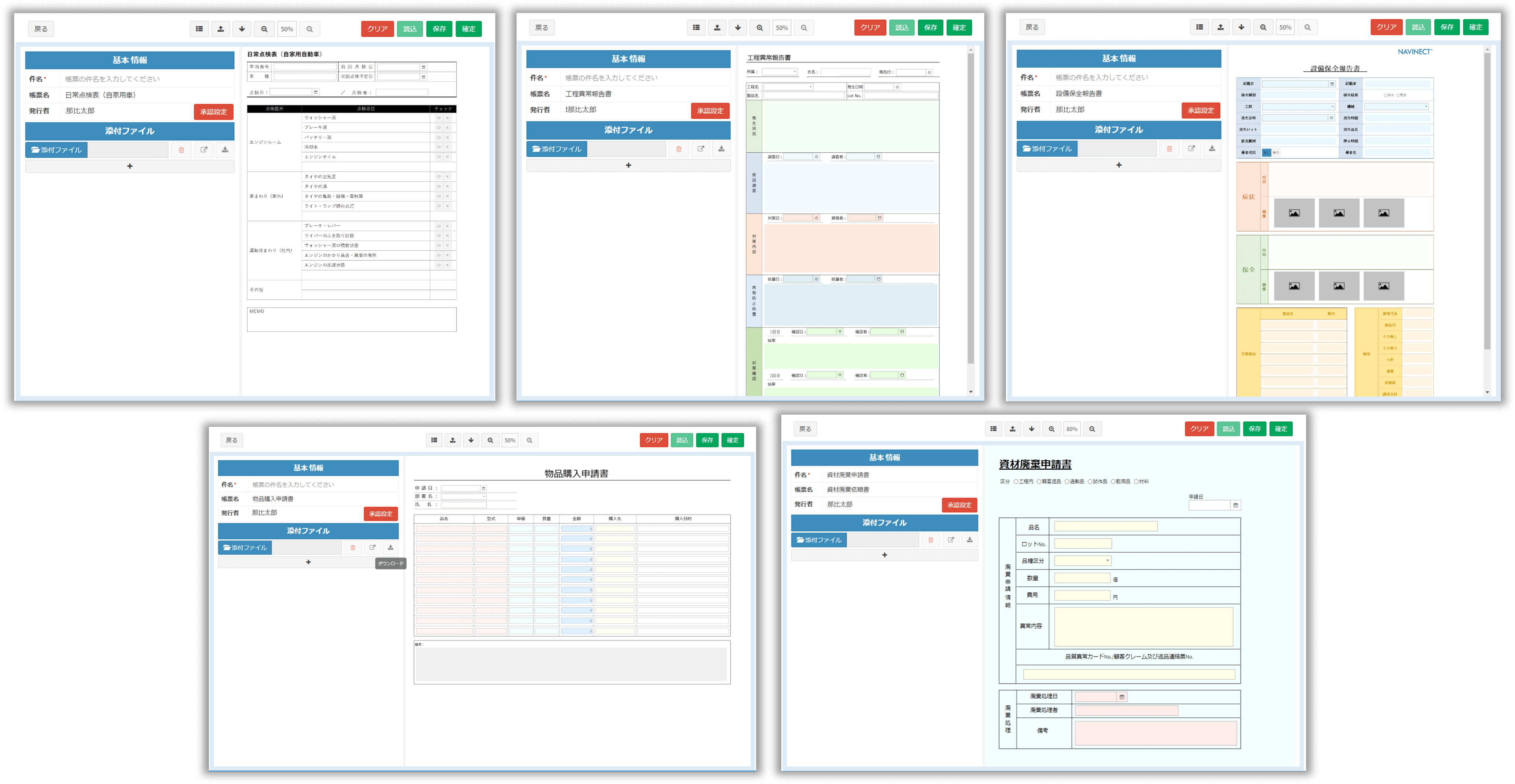The width and height of the screenshot is (1515, 784).
Task: Click list view icon in 日常点検表 window
Action: pos(199,29)
